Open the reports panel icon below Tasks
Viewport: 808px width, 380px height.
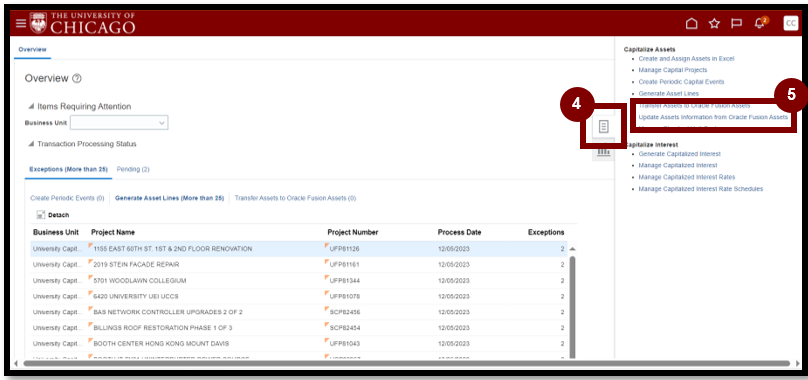pos(603,152)
